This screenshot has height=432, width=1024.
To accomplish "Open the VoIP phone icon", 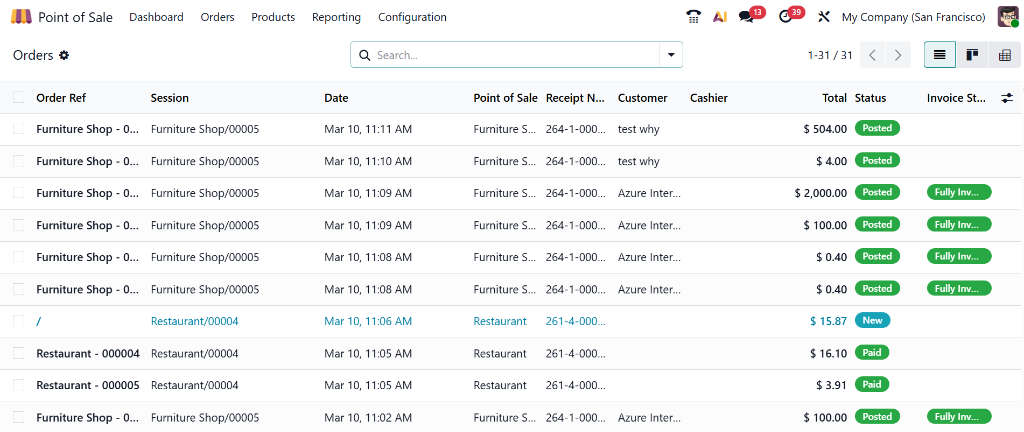I will (x=694, y=17).
